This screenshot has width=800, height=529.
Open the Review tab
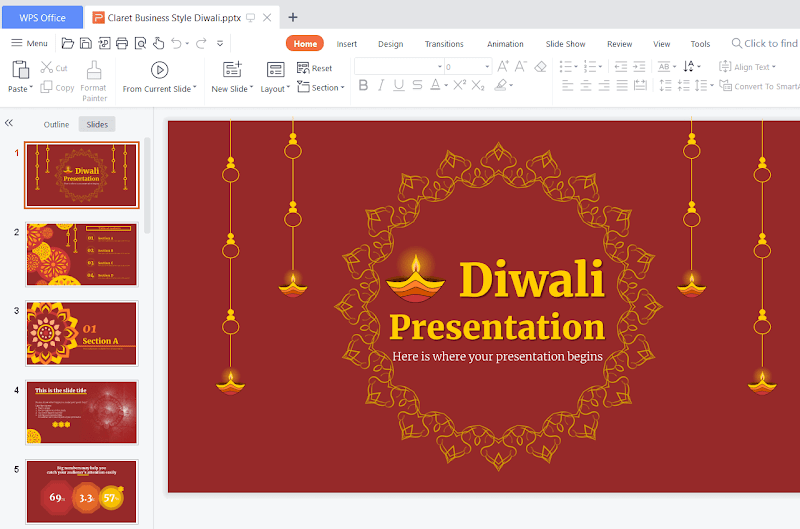(x=619, y=44)
